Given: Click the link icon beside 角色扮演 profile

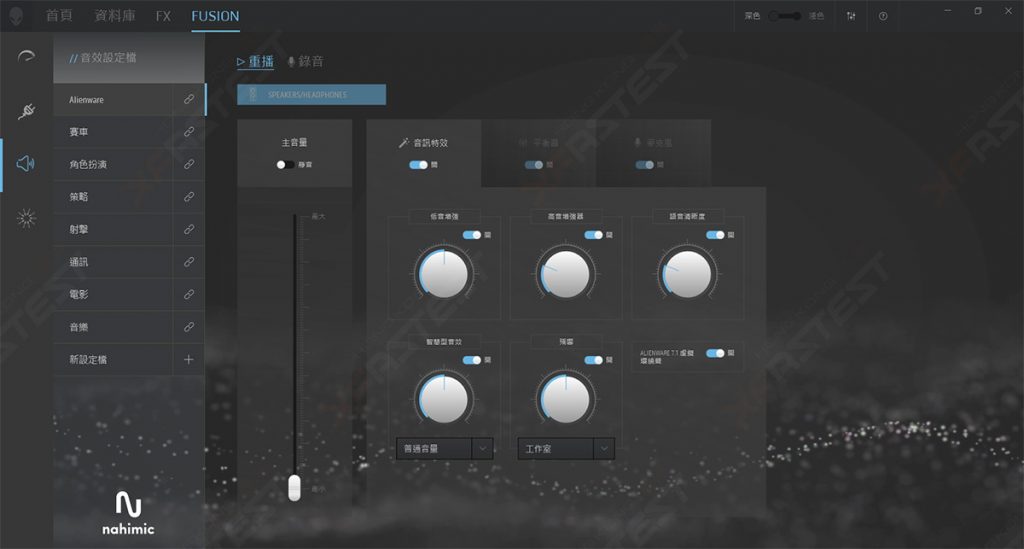Looking at the screenshot, I should [189, 165].
